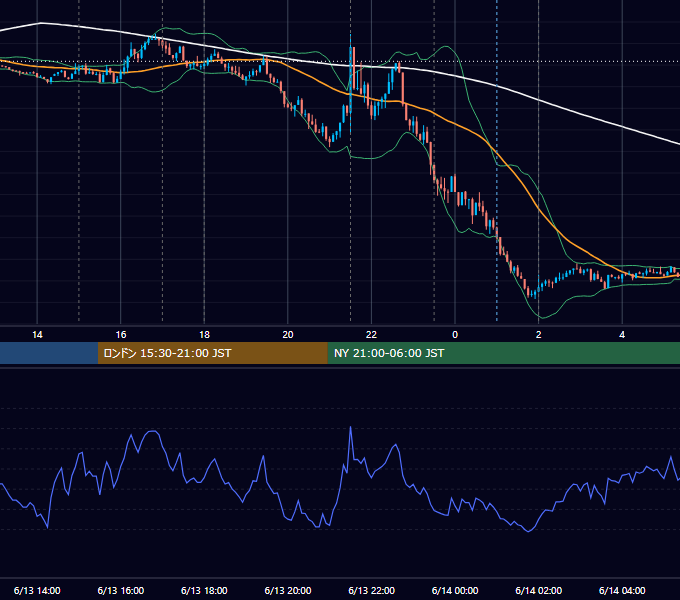
Task: Select the 18 hour label on price chart
Action: [x=204, y=335]
